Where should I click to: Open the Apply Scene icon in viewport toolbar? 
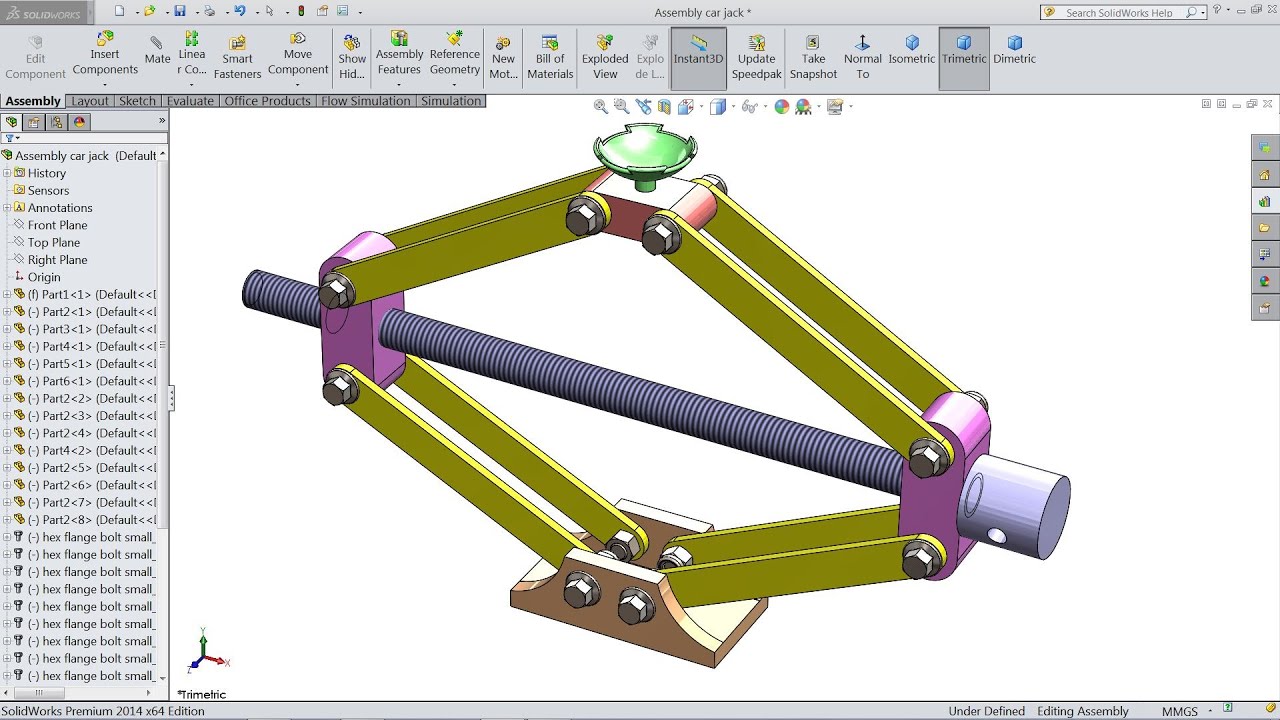[x=803, y=106]
